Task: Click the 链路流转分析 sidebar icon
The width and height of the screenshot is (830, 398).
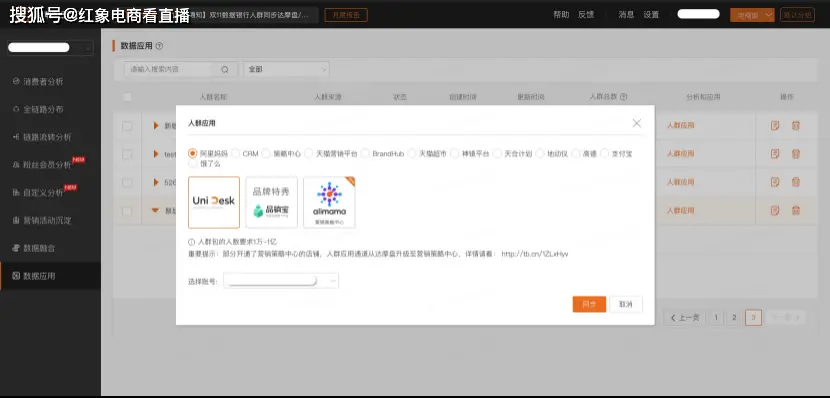Action: click(x=16, y=137)
